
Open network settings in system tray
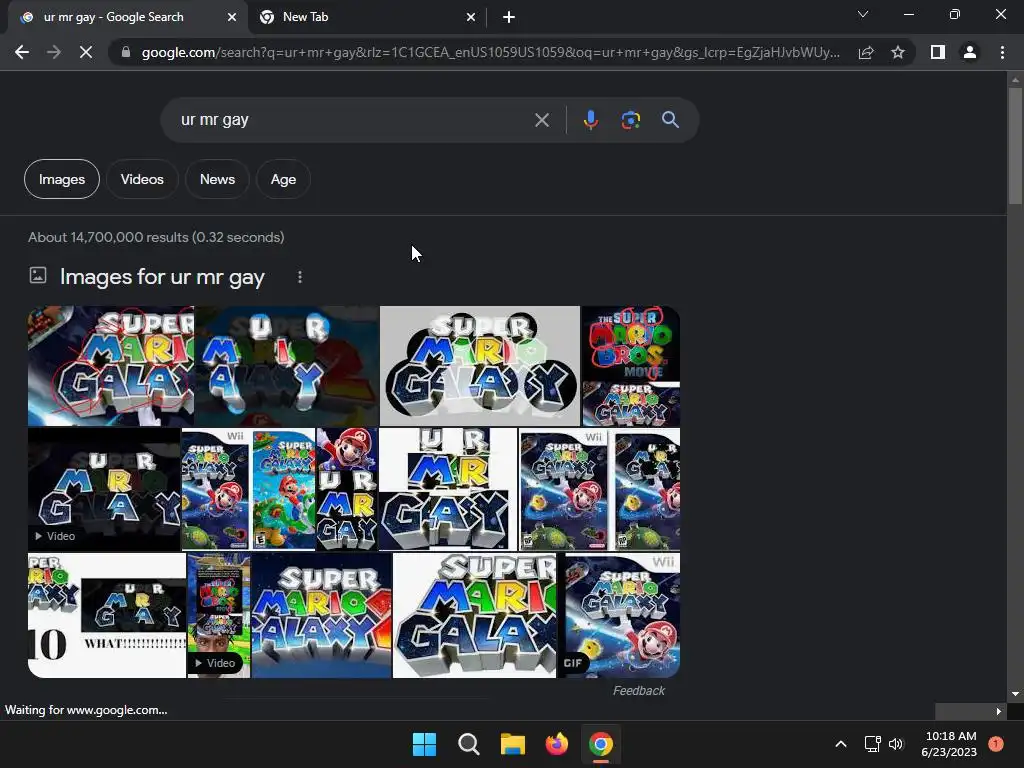click(x=872, y=744)
